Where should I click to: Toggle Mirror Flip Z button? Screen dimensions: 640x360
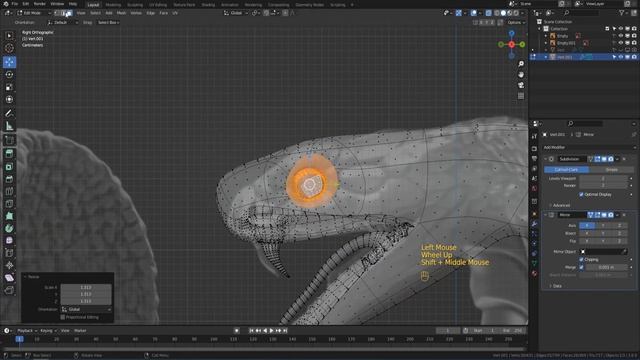coord(619,241)
